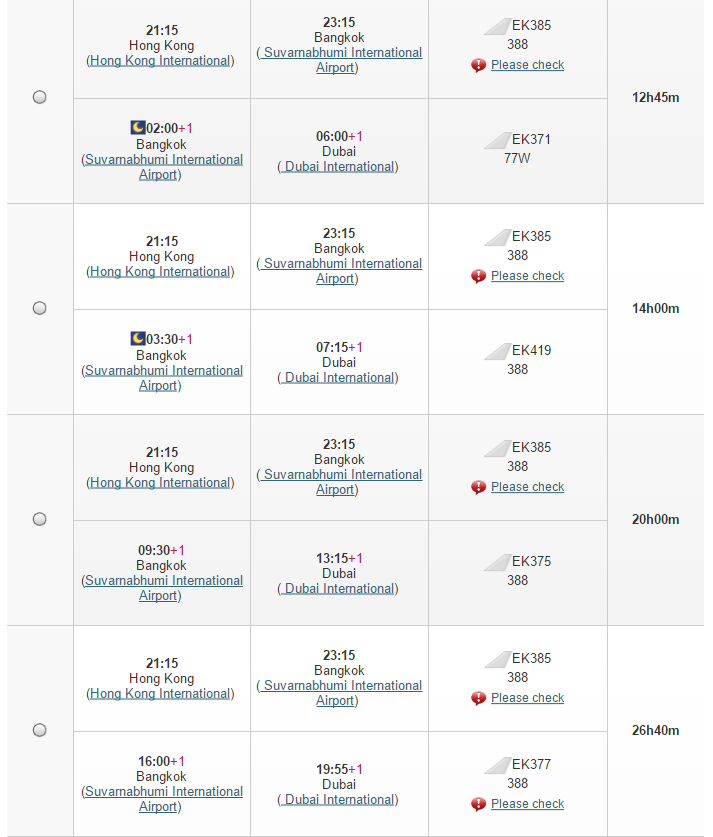Open Please check link under EK377
This screenshot has height=837, width=713.
tap(527, 804)
